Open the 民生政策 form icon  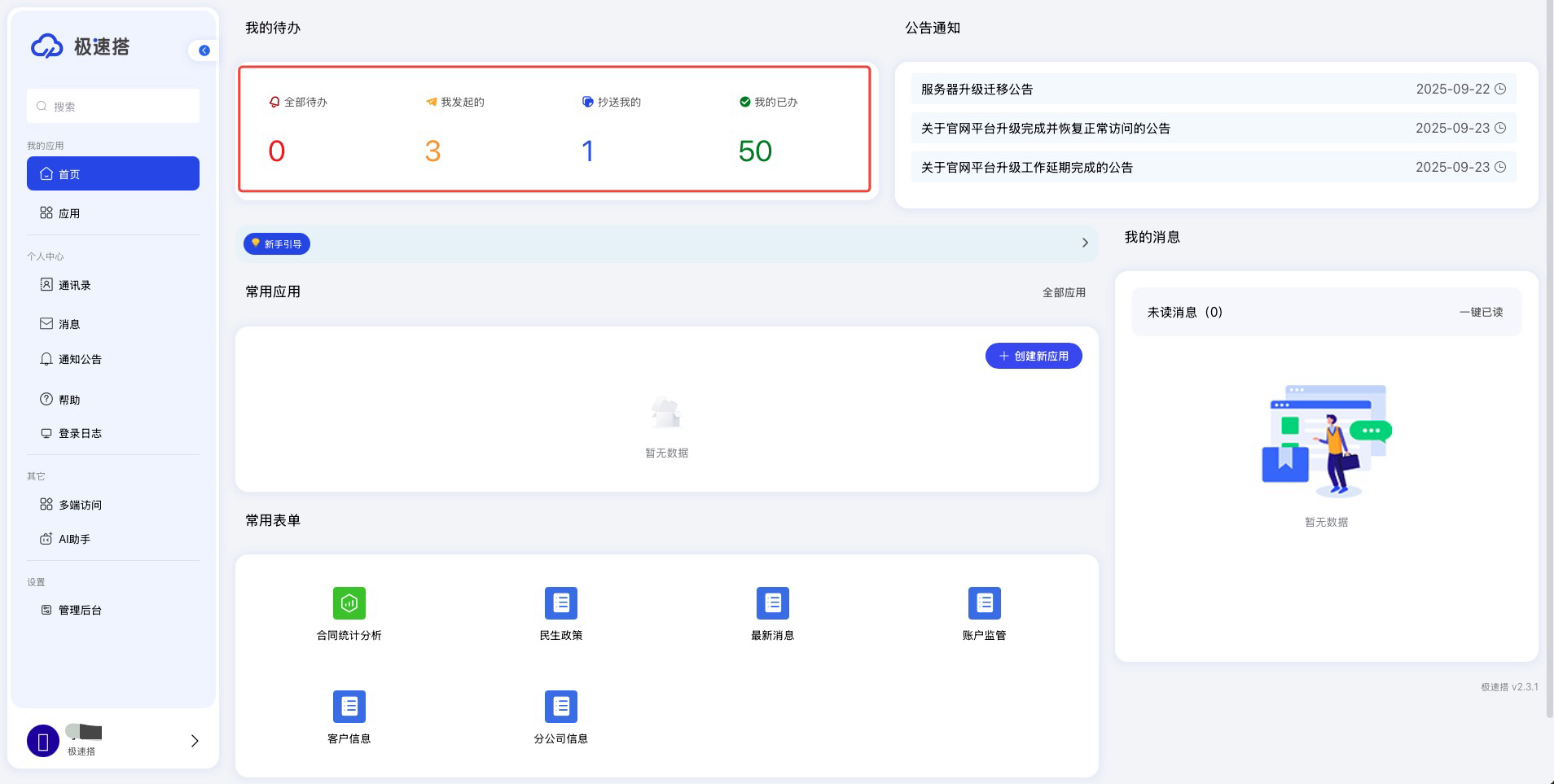560,603
